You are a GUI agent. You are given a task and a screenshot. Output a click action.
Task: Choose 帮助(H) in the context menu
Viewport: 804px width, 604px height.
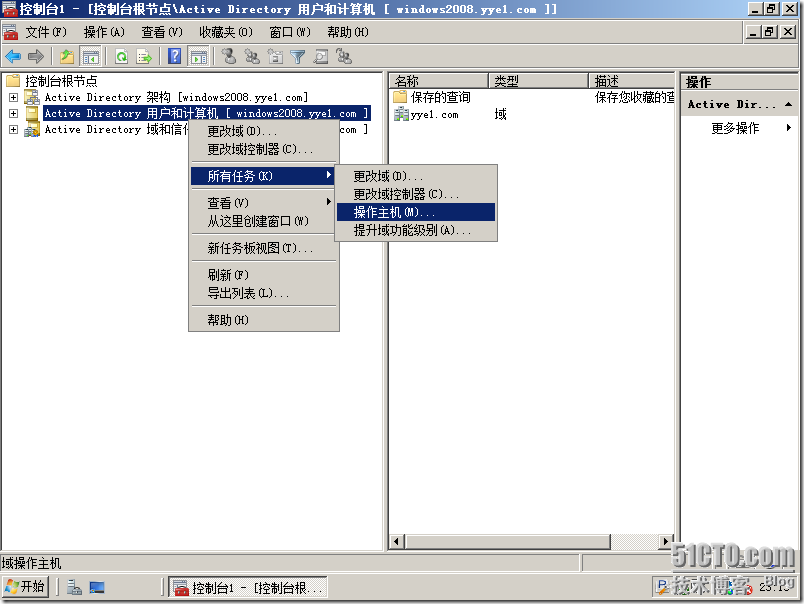point(264,320)
